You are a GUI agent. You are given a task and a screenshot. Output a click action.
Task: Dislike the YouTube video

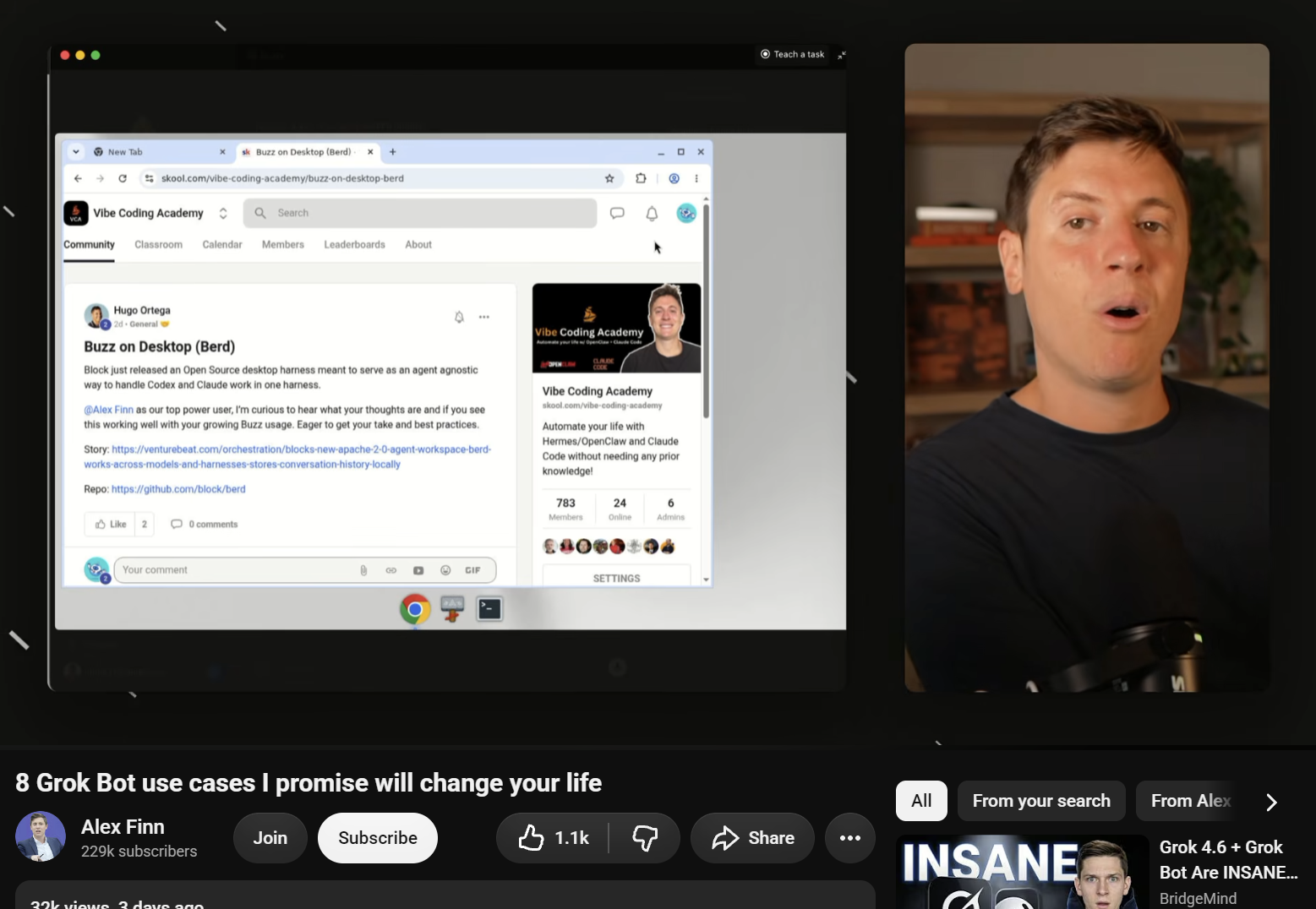click(645, 838)
